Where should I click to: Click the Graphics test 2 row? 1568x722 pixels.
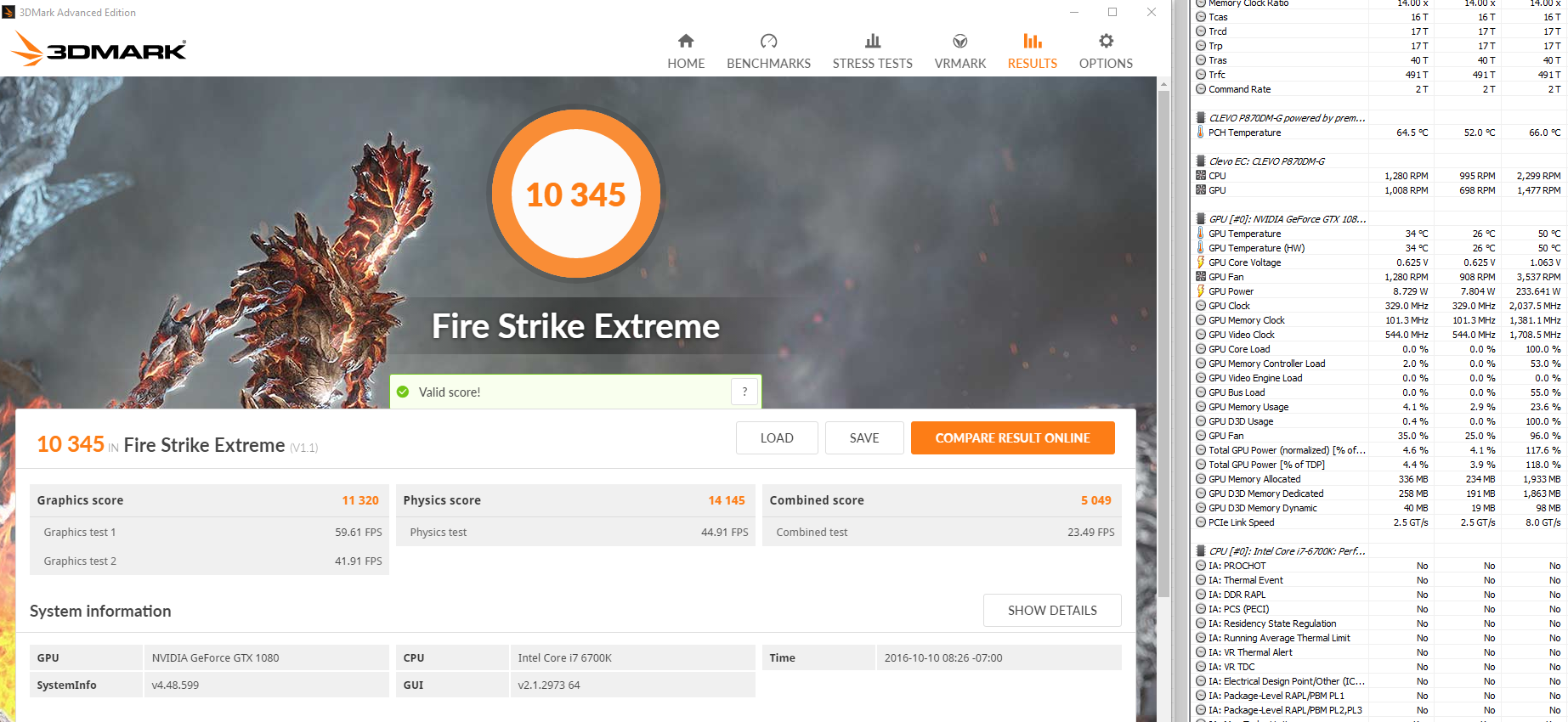pos(209,561)
